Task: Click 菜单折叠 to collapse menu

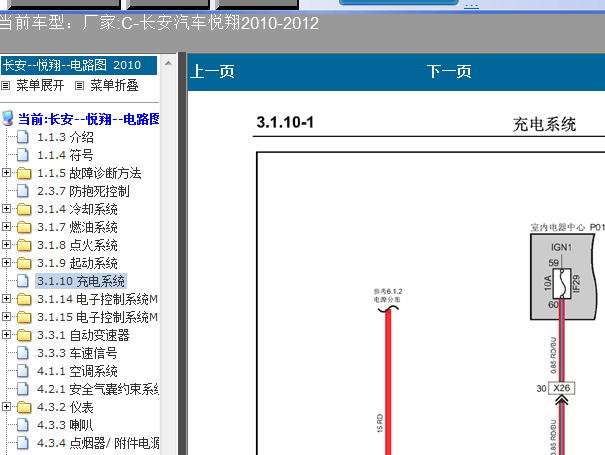Action: [114, 85]
